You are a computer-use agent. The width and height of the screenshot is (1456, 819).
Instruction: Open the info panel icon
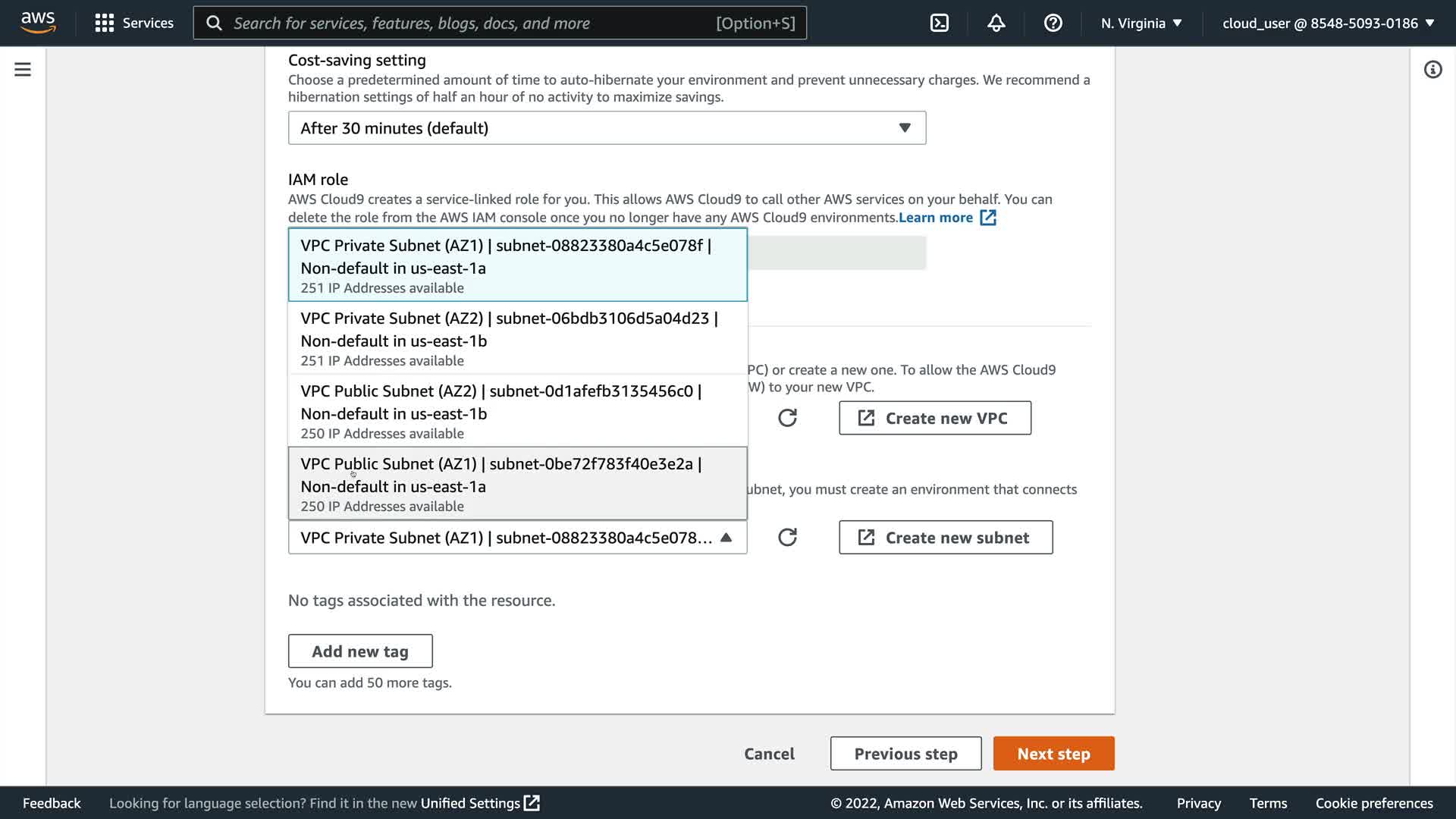tap(1432, 70)
